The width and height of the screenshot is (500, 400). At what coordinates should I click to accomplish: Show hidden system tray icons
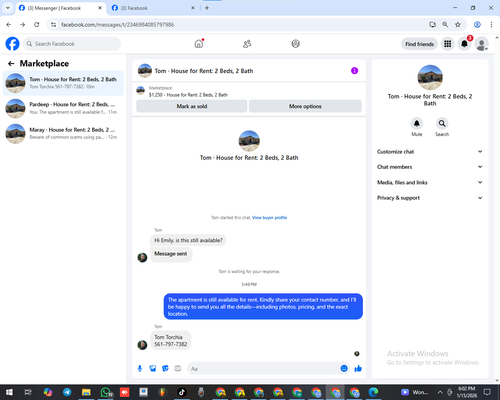(x=440, y=392)
